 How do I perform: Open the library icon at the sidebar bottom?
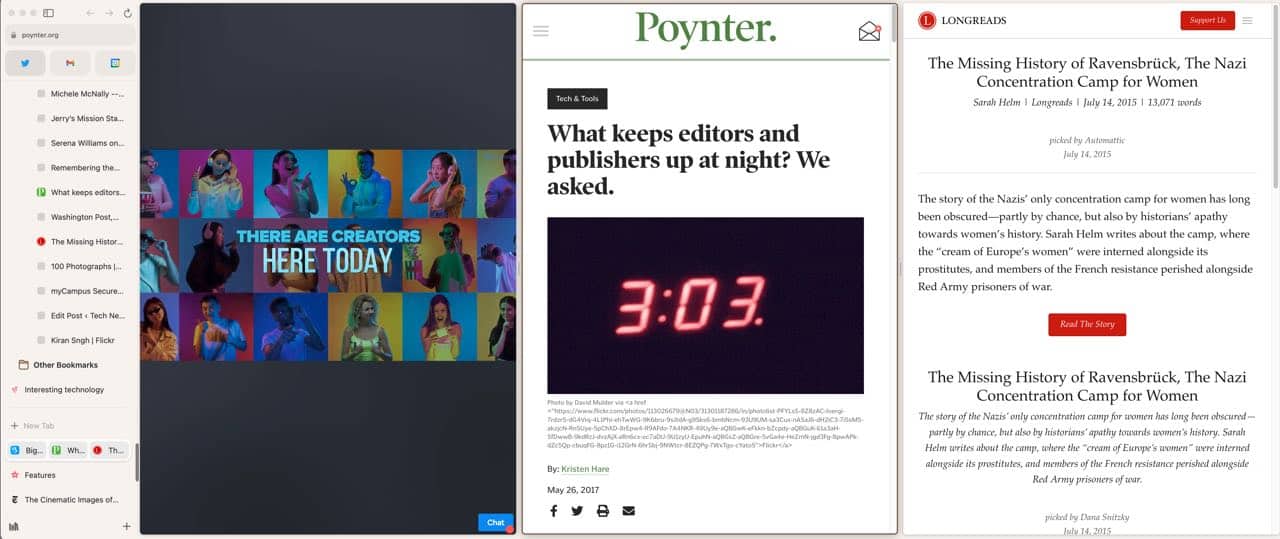[x=14, y=526]
